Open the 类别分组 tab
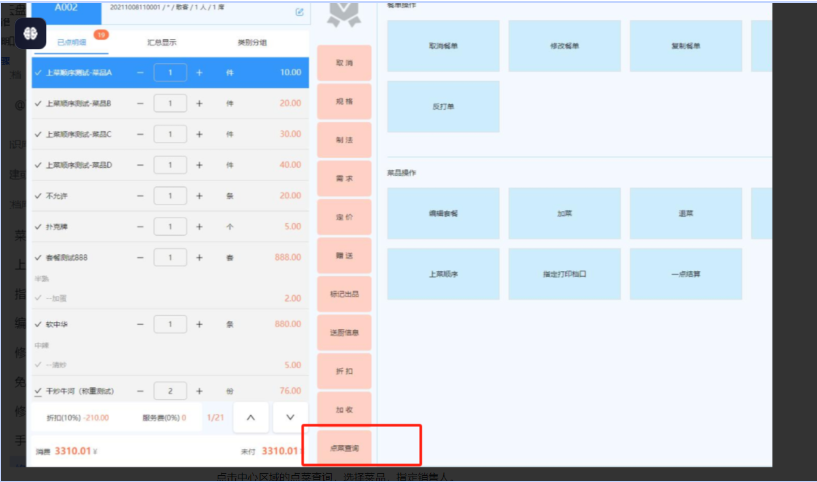 pyautogui.click(x=251, y=43)
